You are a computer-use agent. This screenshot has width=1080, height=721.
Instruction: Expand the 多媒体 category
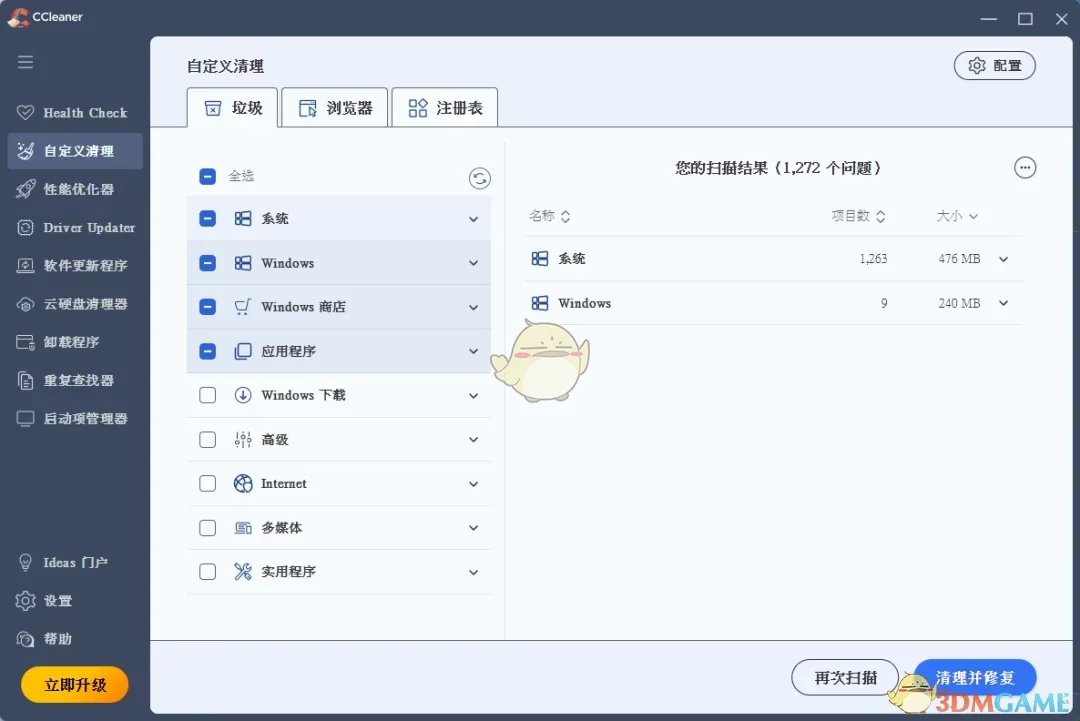coord(473,527)
